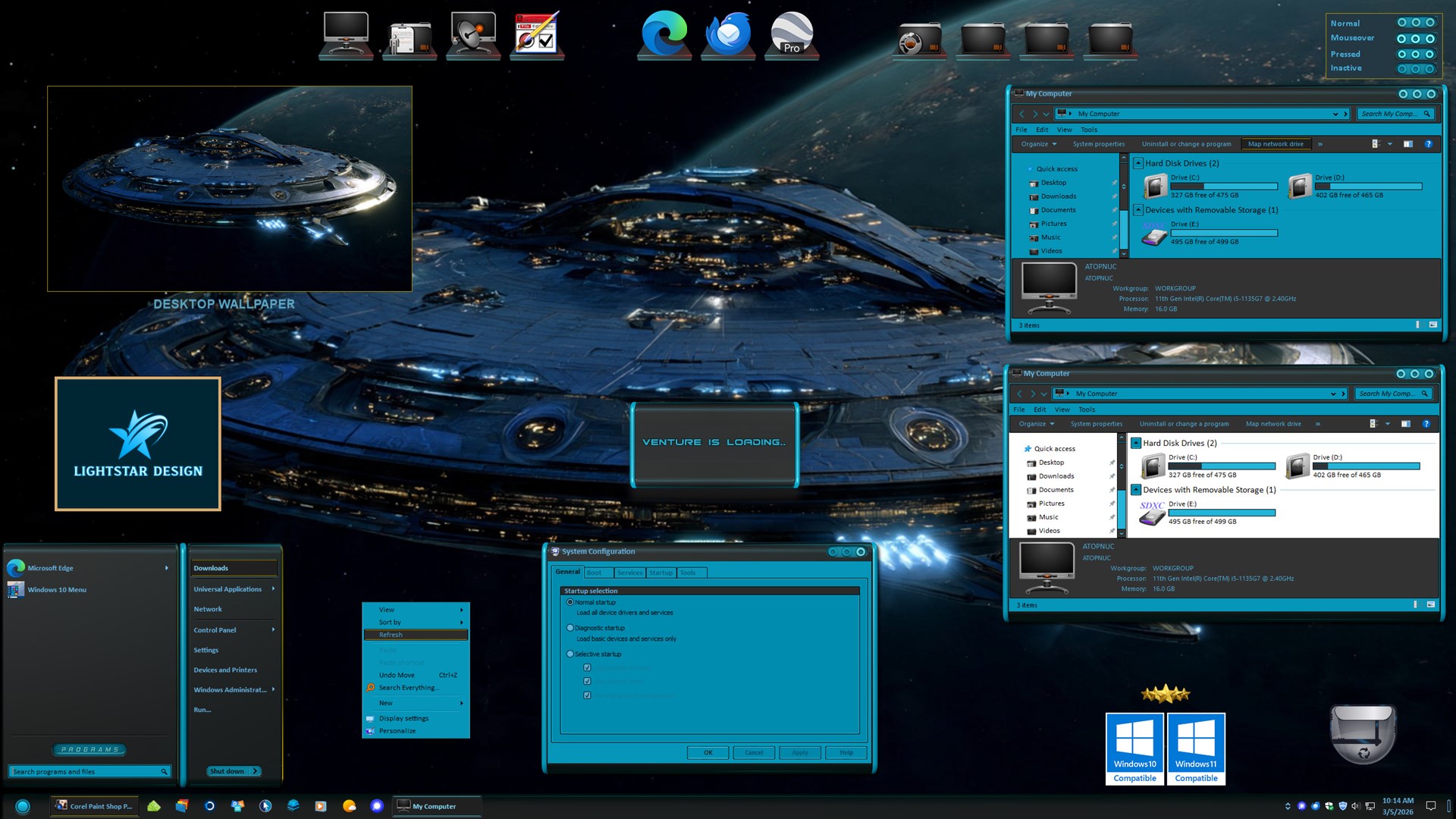The height and width of the screenshot is (819, 1456).
Task: Select Normal startup radio button
Action: tap(570, 602)
